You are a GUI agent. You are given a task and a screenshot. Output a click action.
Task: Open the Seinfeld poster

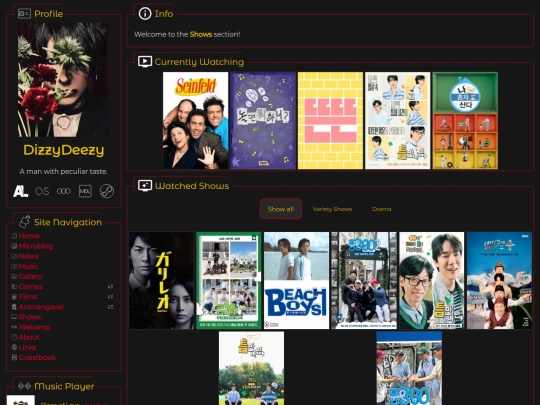point(195,121)
